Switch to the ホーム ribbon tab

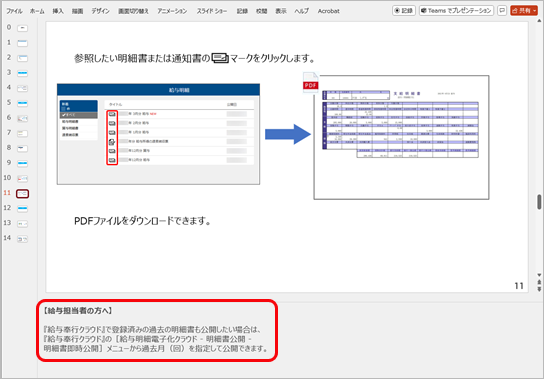click(x=37, y=11)
